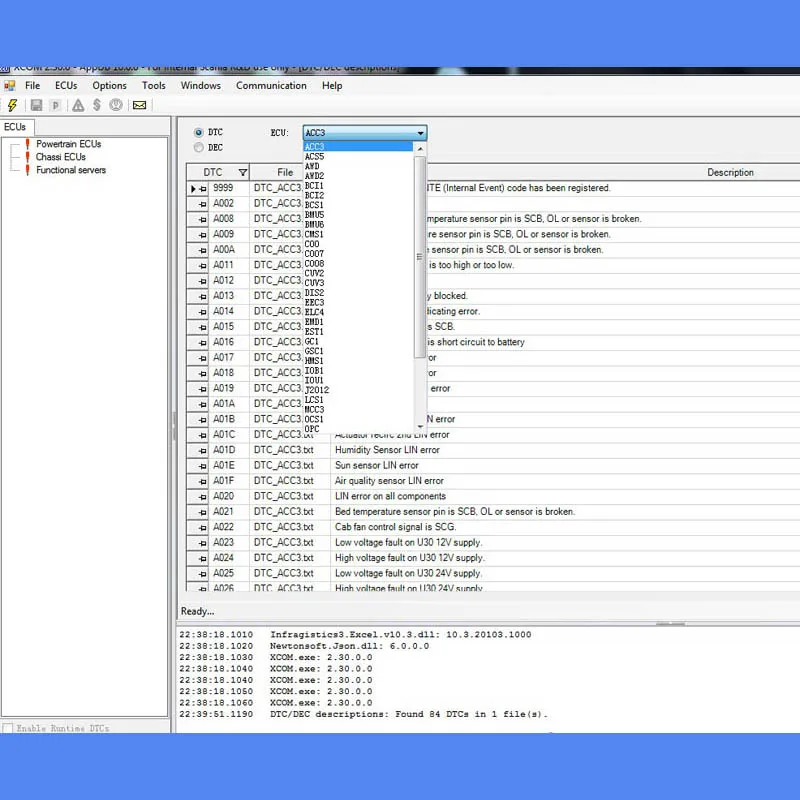Select Functional servers in the tree

tap(71, 170)
